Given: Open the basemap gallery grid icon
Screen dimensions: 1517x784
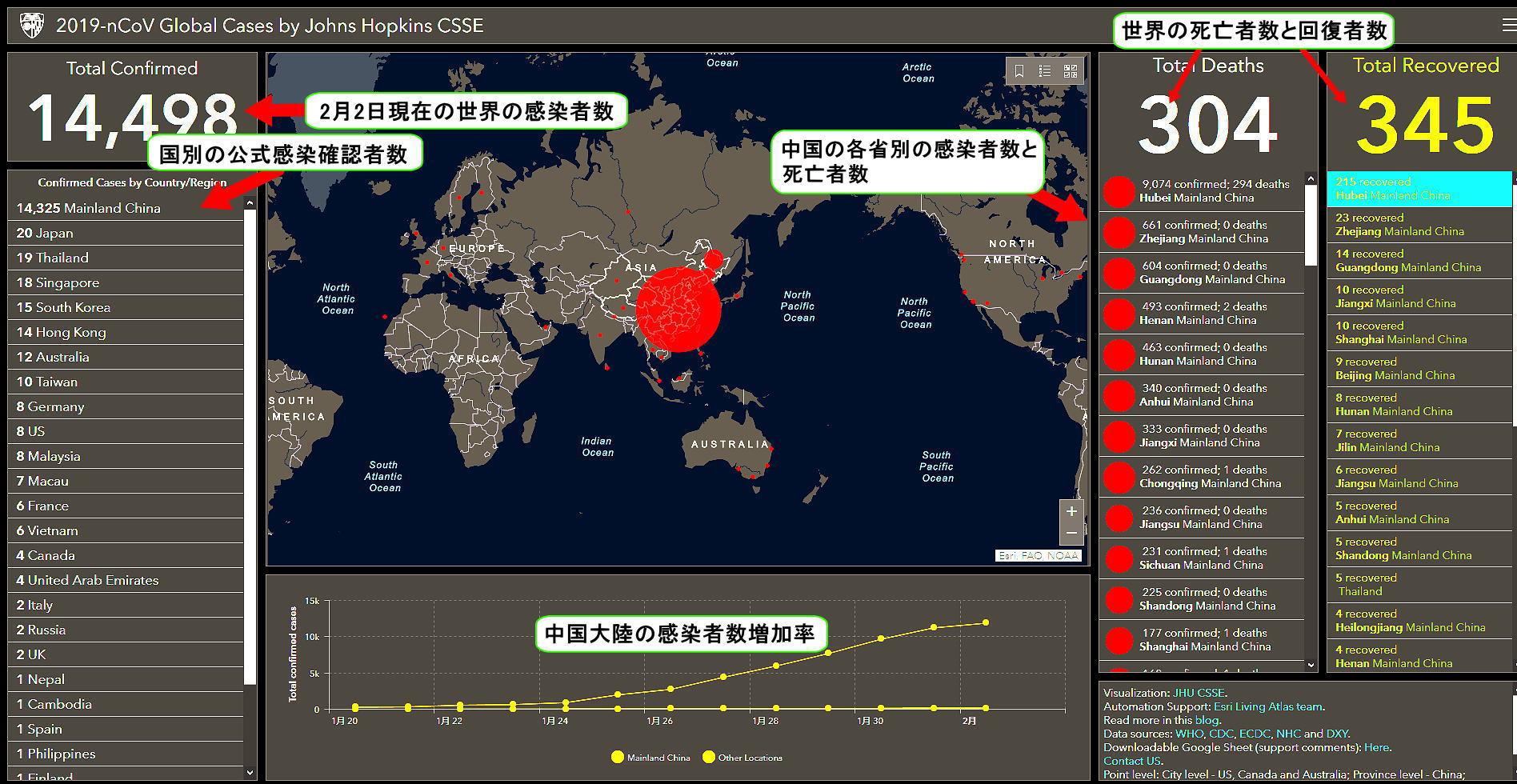Looking at the screenshot, I should (x=1070, y=71).
